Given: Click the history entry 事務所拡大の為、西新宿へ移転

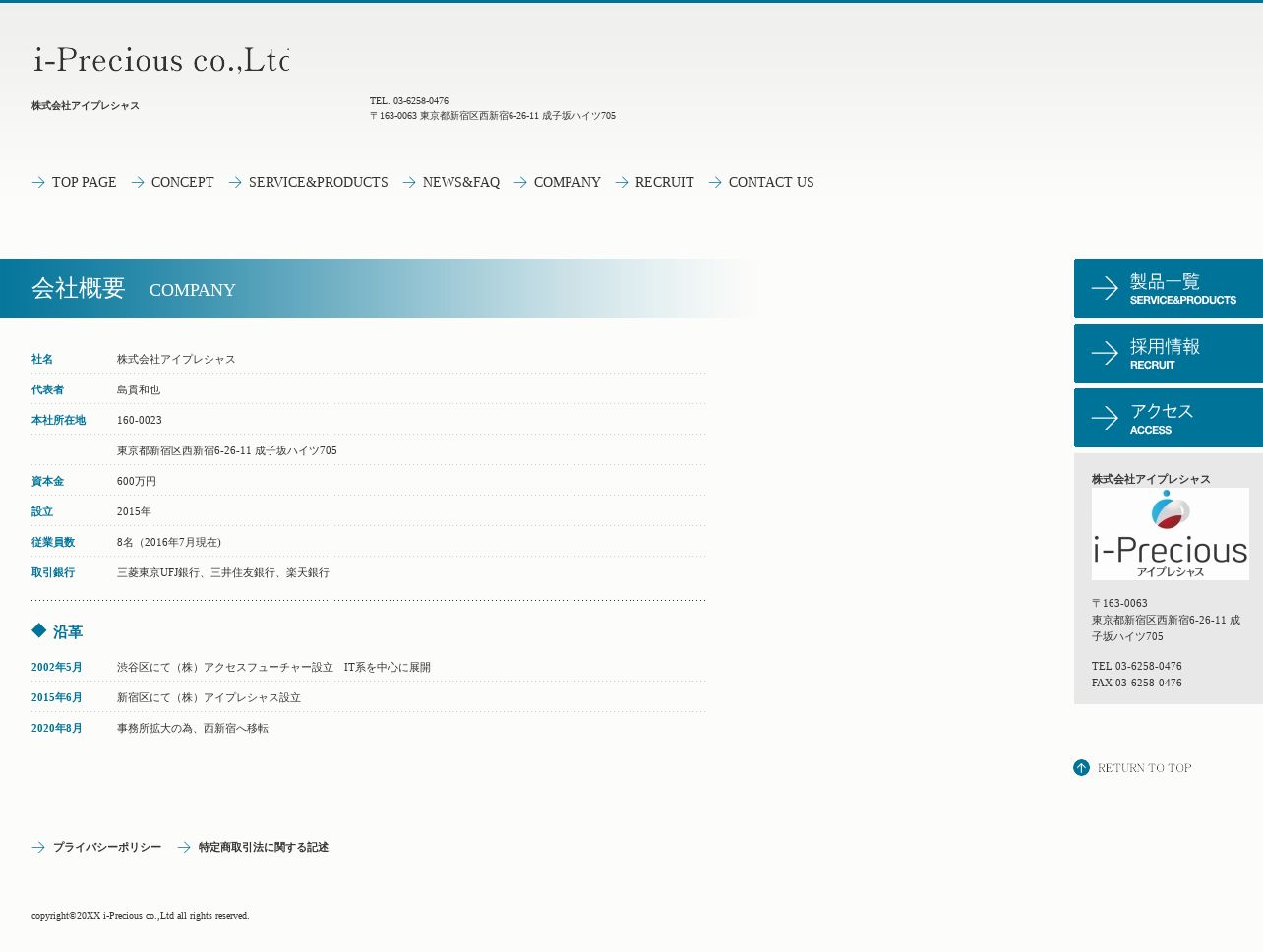Looking at the screenshot, I should tap(193, 728).
